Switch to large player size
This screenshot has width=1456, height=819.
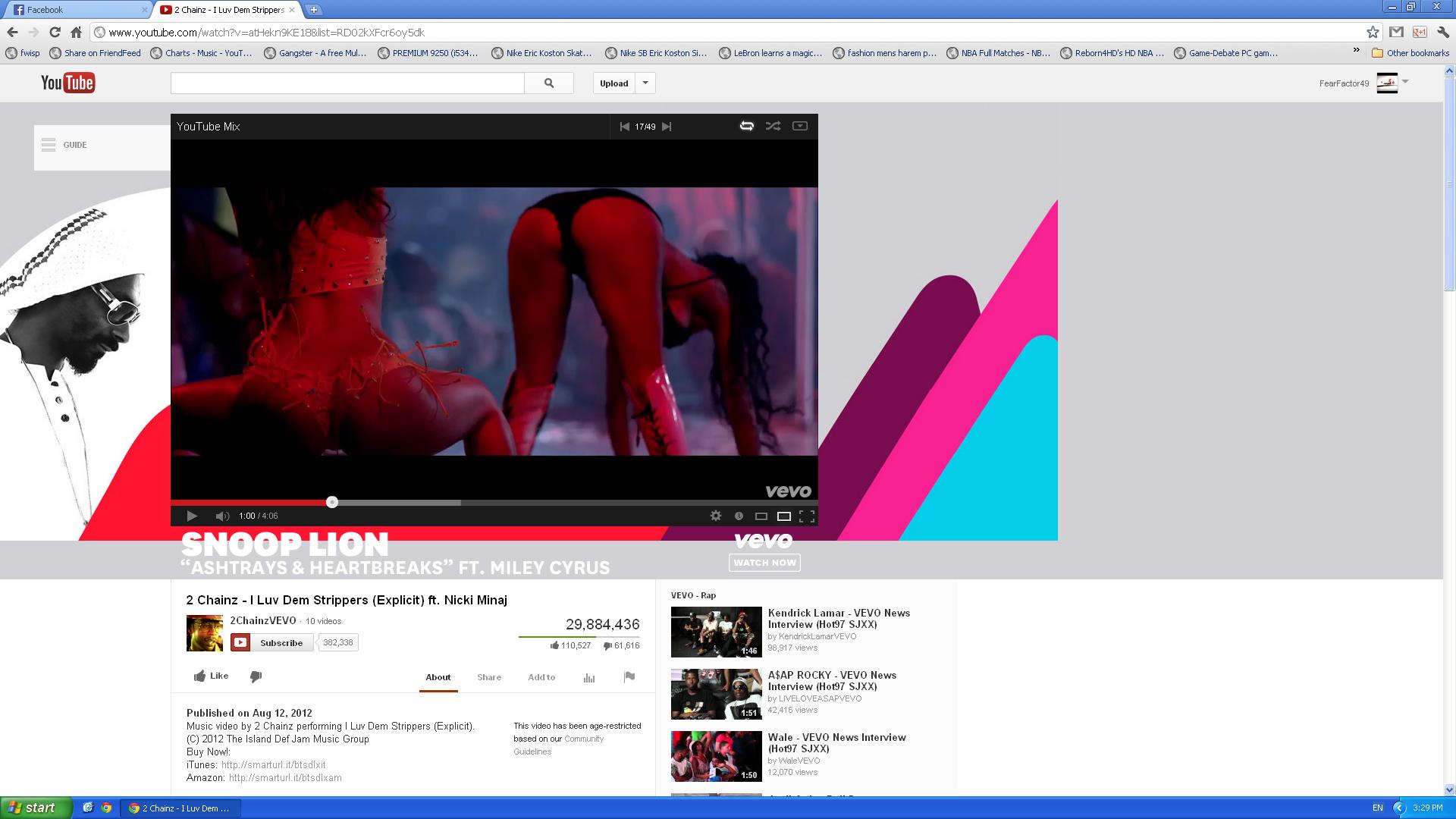click(x=784, y=516)
